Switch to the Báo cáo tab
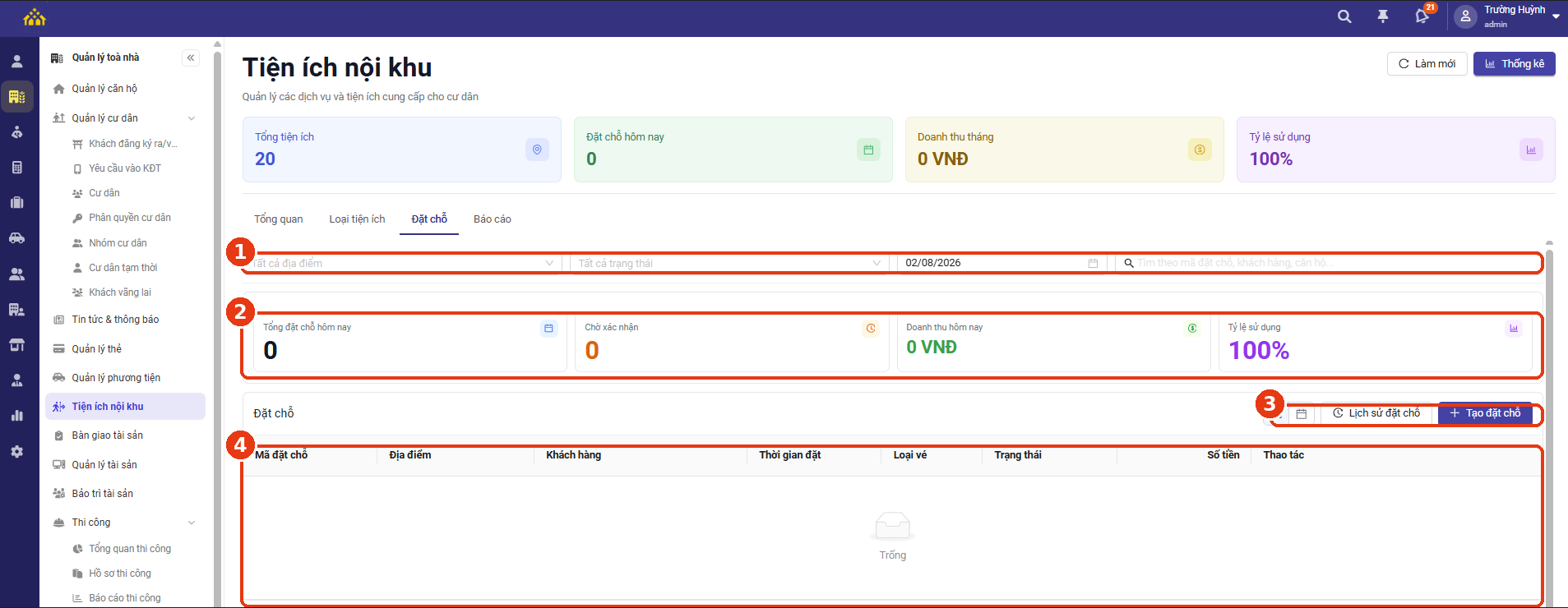The image size is (1568, 608). (493, 219)
